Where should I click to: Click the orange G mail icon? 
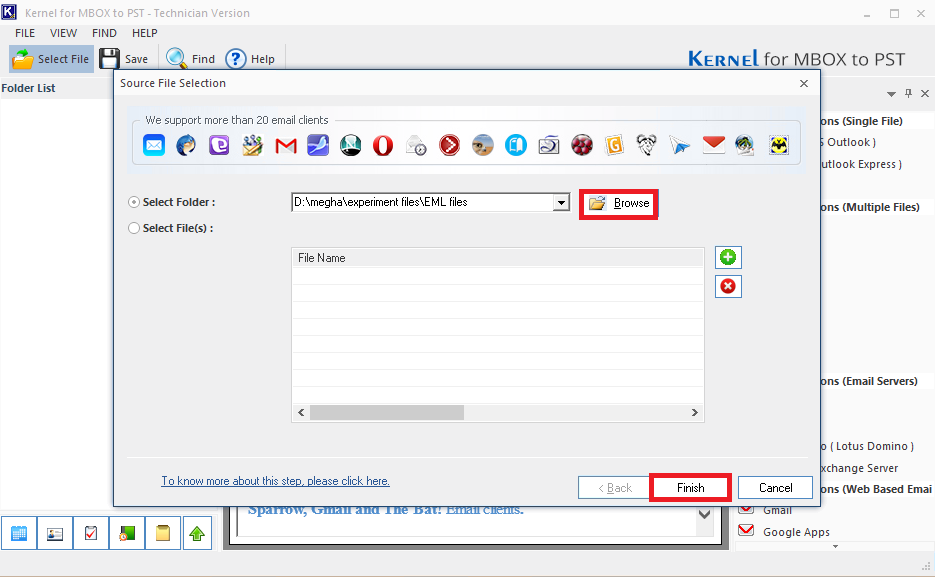point(614,145)
